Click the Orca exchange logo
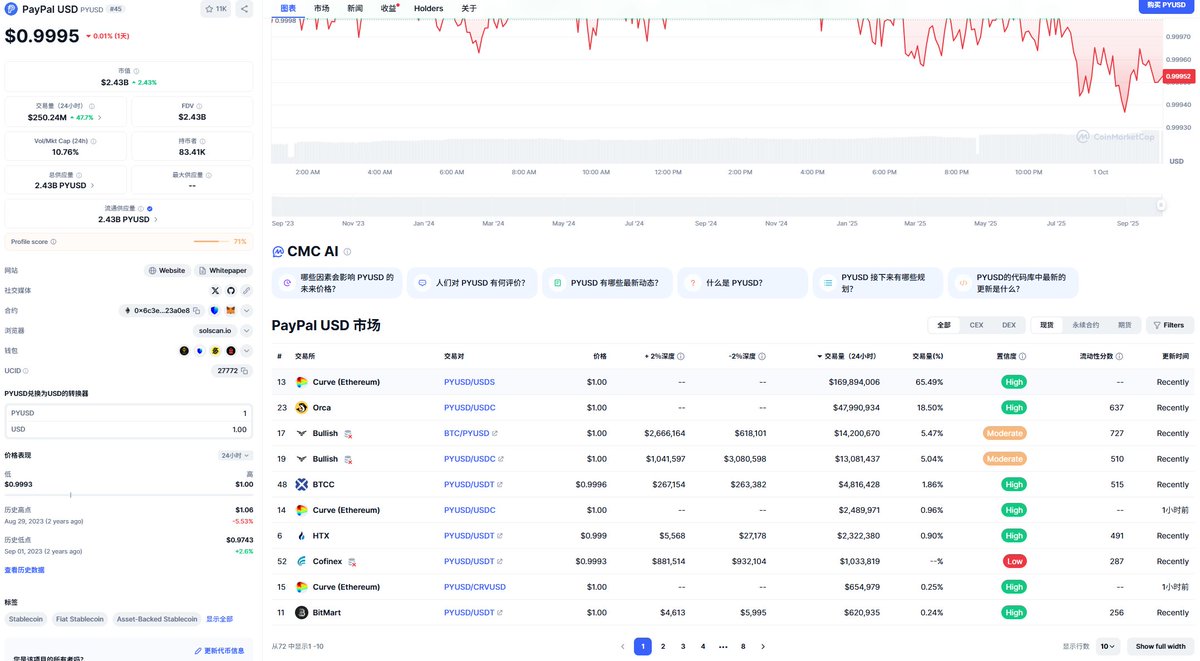The image size is (1200, 661). point(301,408)
